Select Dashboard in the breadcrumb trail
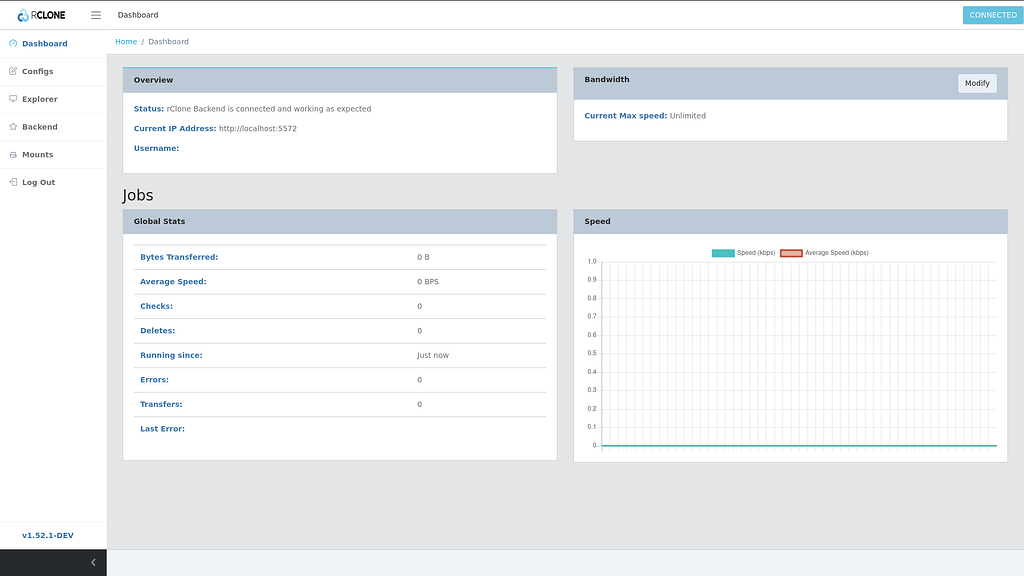Screen dimensions: 1024x576 pyautogui.click(x=168, y=41)
